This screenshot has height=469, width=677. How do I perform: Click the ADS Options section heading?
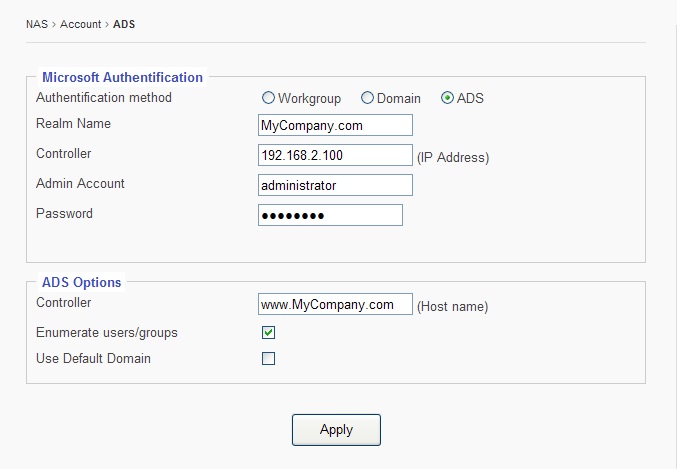pyautogui.click(x=81, y=282)
